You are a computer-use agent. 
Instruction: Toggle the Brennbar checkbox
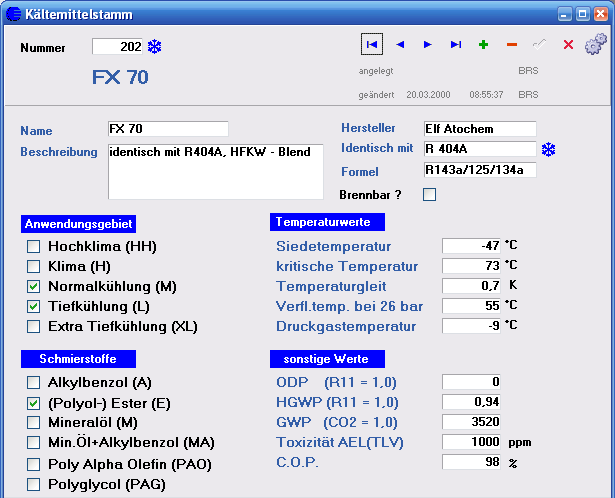[429, 194]
